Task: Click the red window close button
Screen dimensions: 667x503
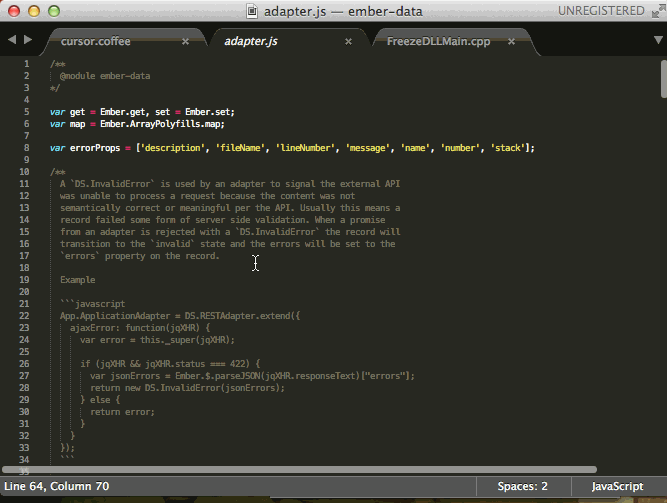Action: click(14, 11)
